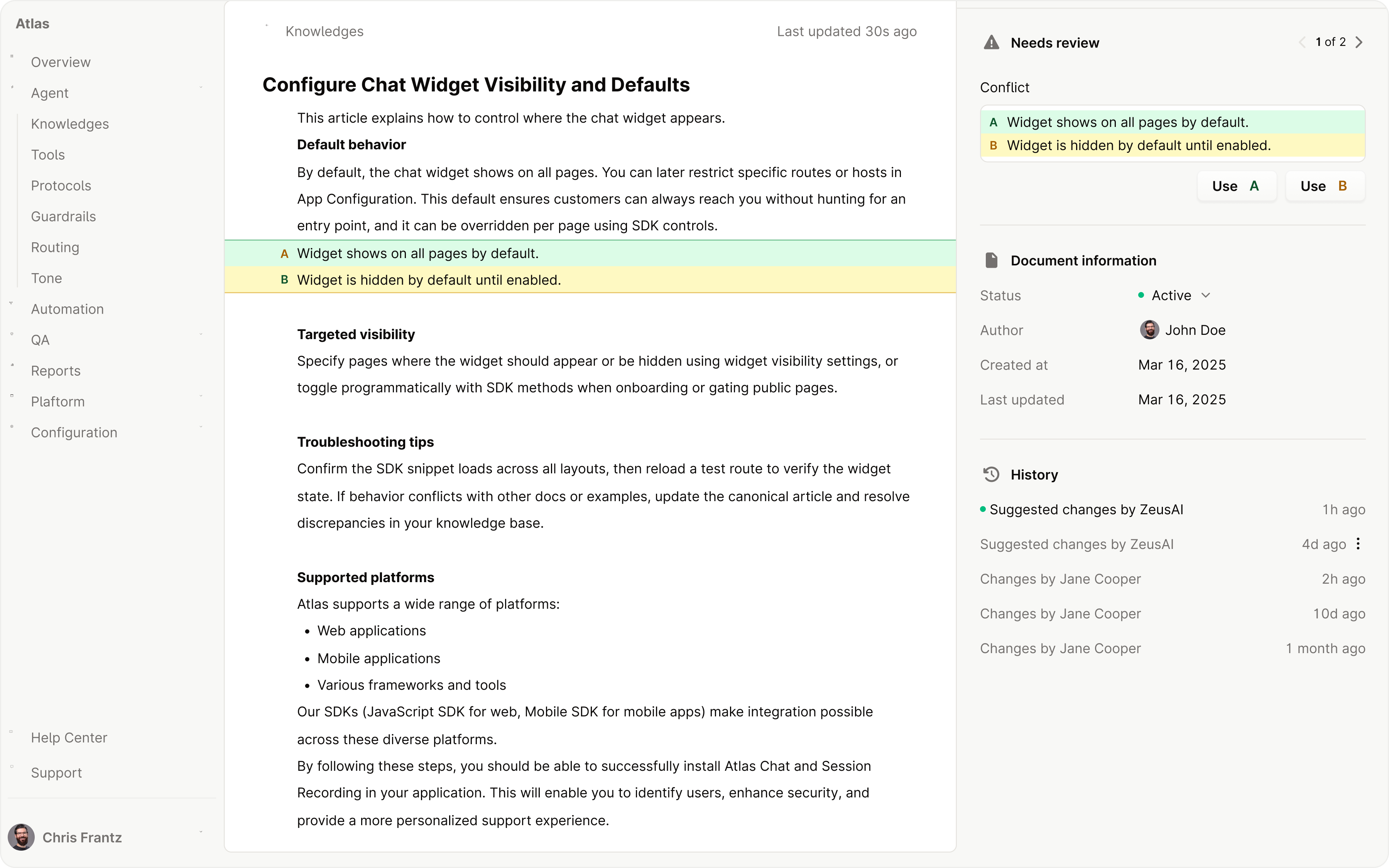Open Guardrails in the sidebar
The height and width of the screenshot is (868, 1389).
[63, 216]
